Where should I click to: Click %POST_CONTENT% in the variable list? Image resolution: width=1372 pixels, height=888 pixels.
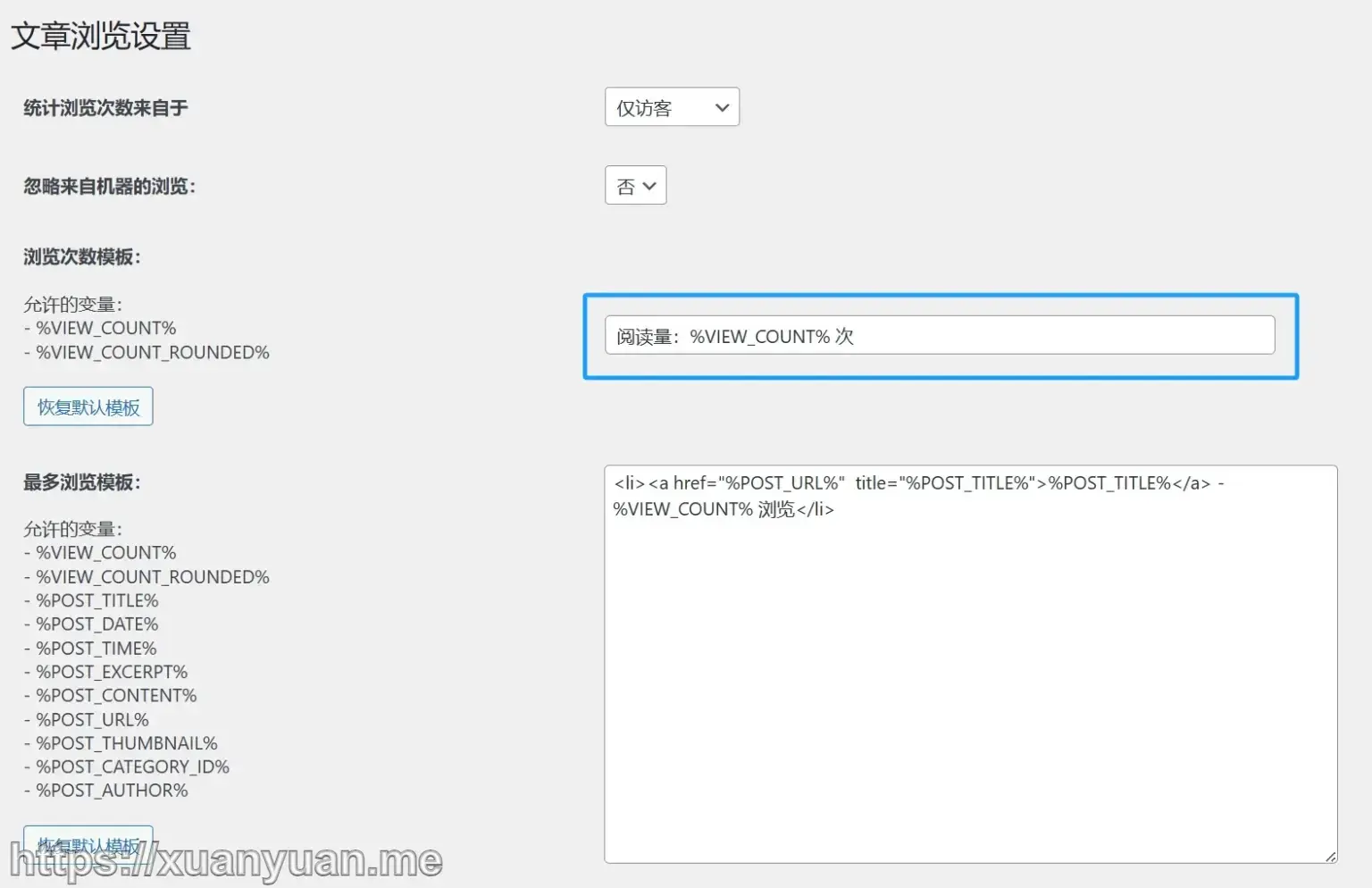[116, 696]
